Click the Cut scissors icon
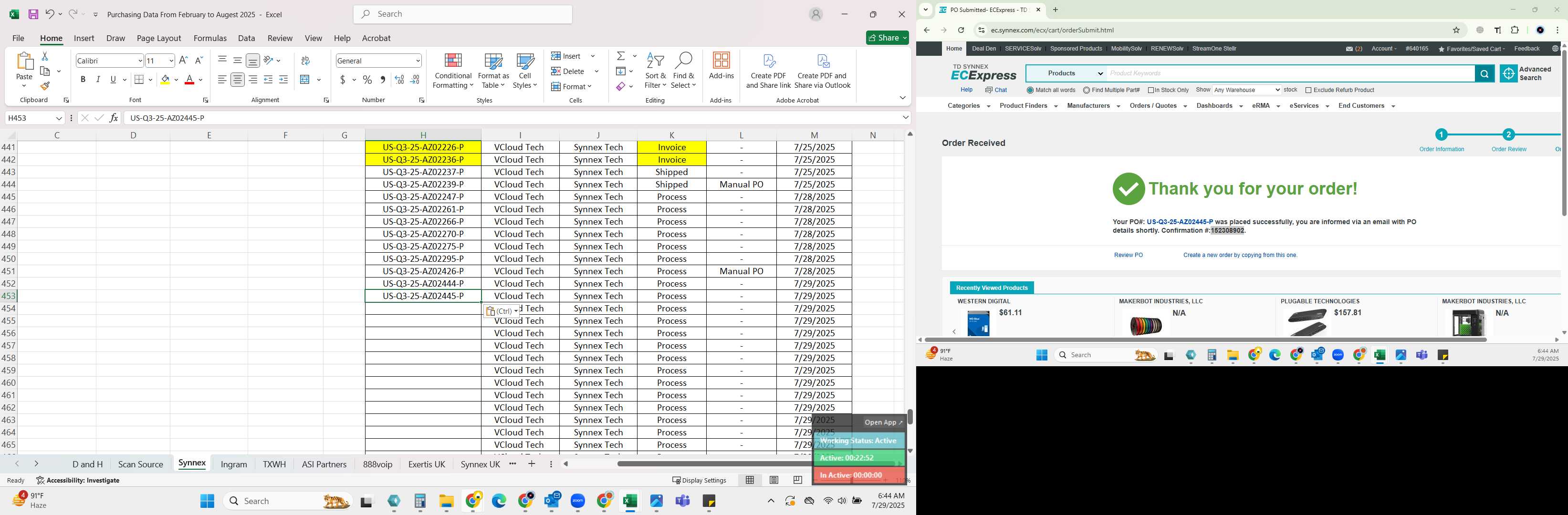 click(44, 56)
